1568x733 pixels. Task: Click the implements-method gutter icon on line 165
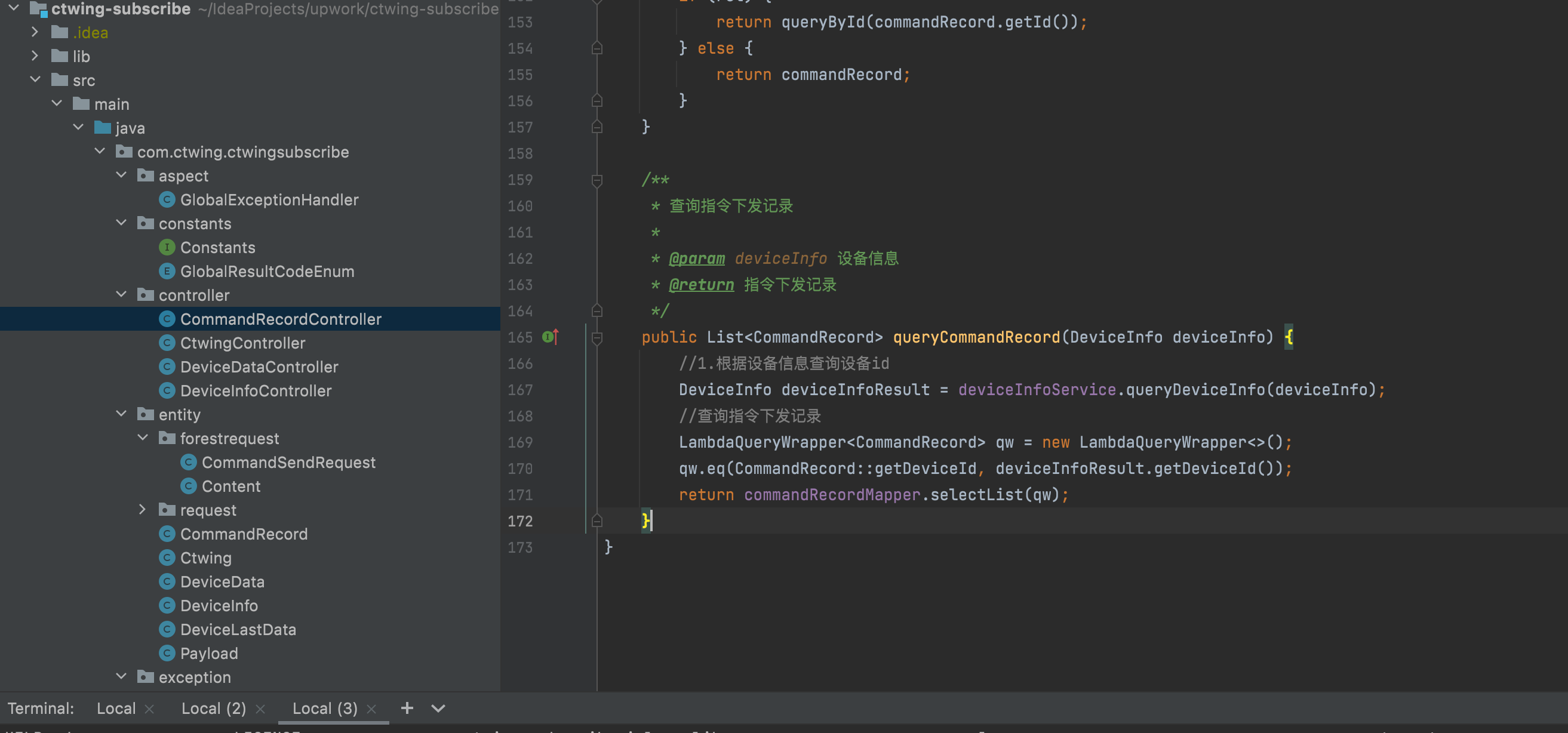pos(551,337)
